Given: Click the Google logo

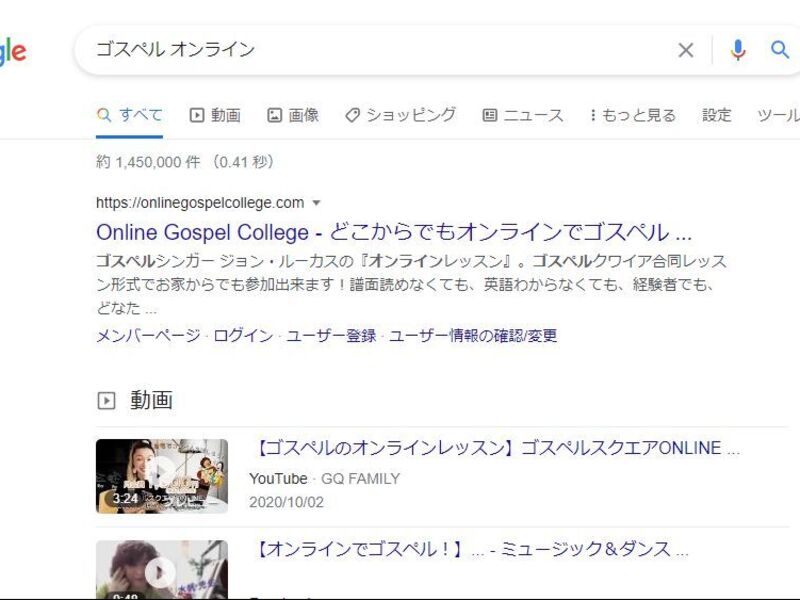Looking at the screenshot, I should (13, 52).
